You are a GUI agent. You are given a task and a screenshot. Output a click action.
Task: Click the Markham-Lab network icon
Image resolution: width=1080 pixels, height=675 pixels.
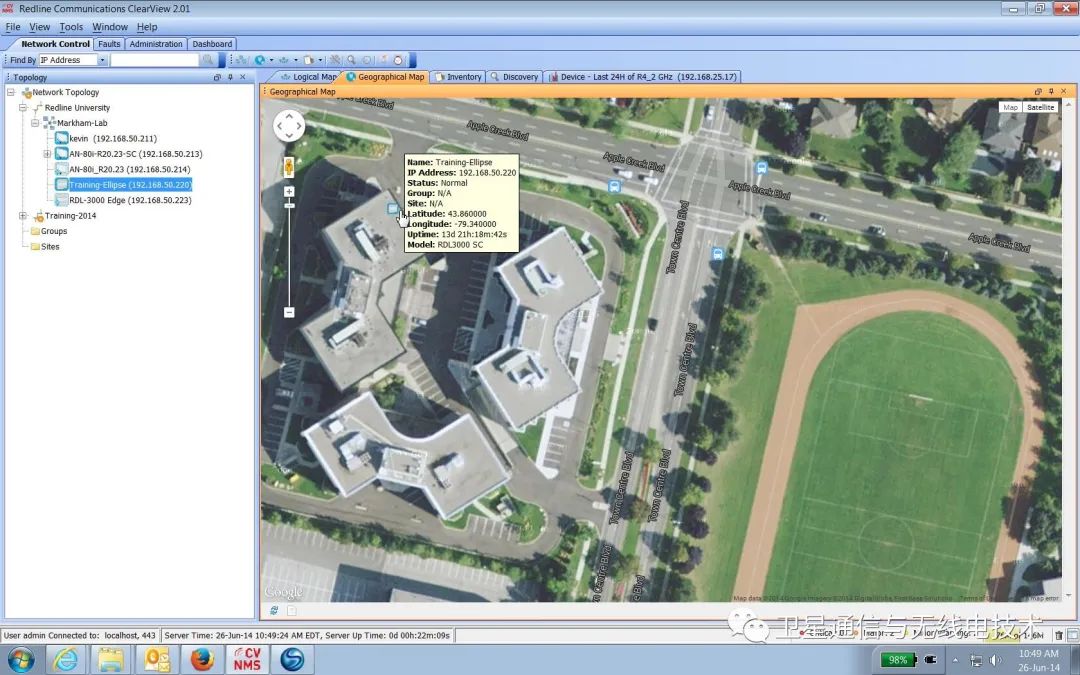[50, 123]
